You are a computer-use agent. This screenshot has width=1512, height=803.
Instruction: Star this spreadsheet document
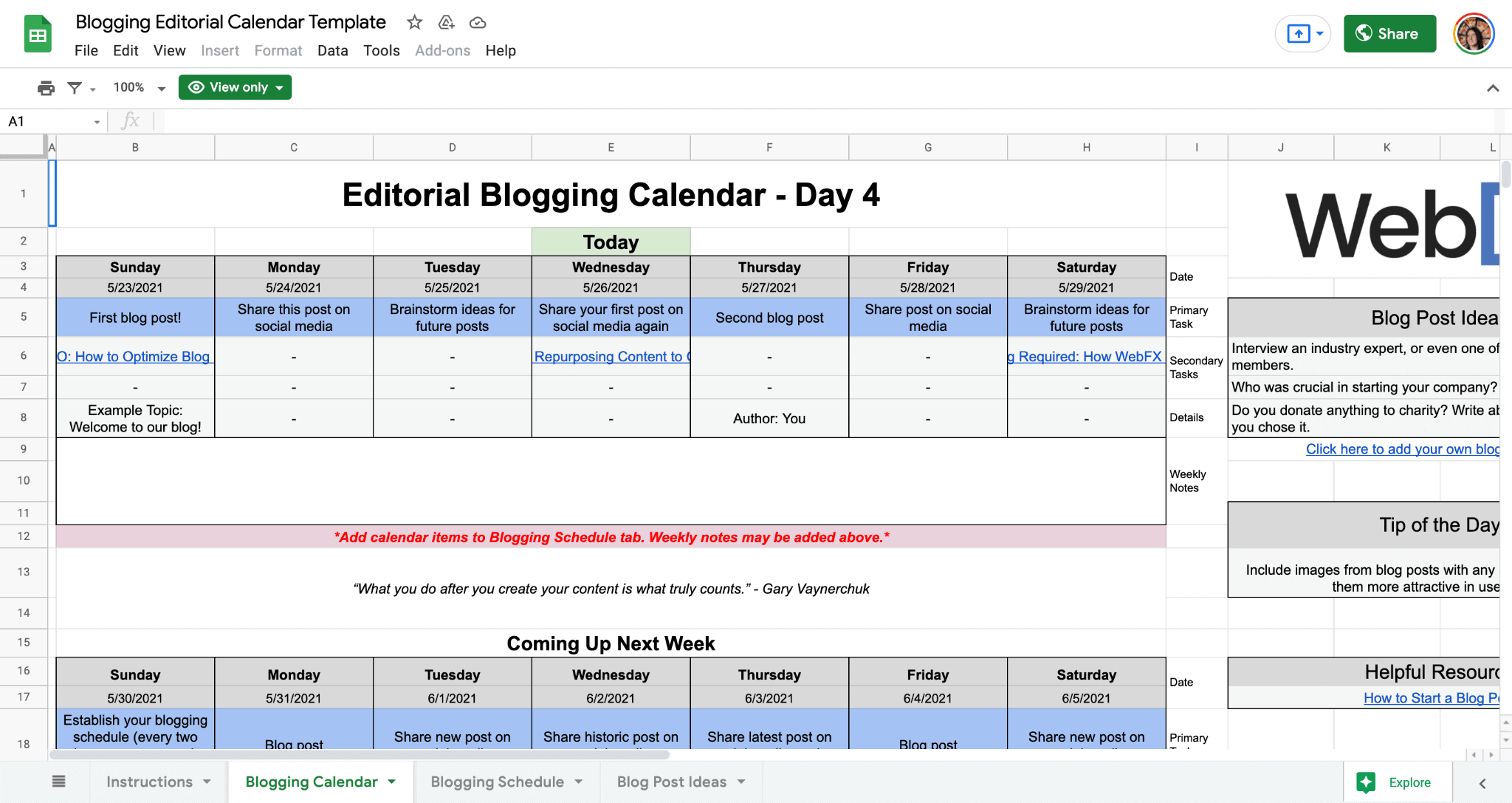[415, 22]
